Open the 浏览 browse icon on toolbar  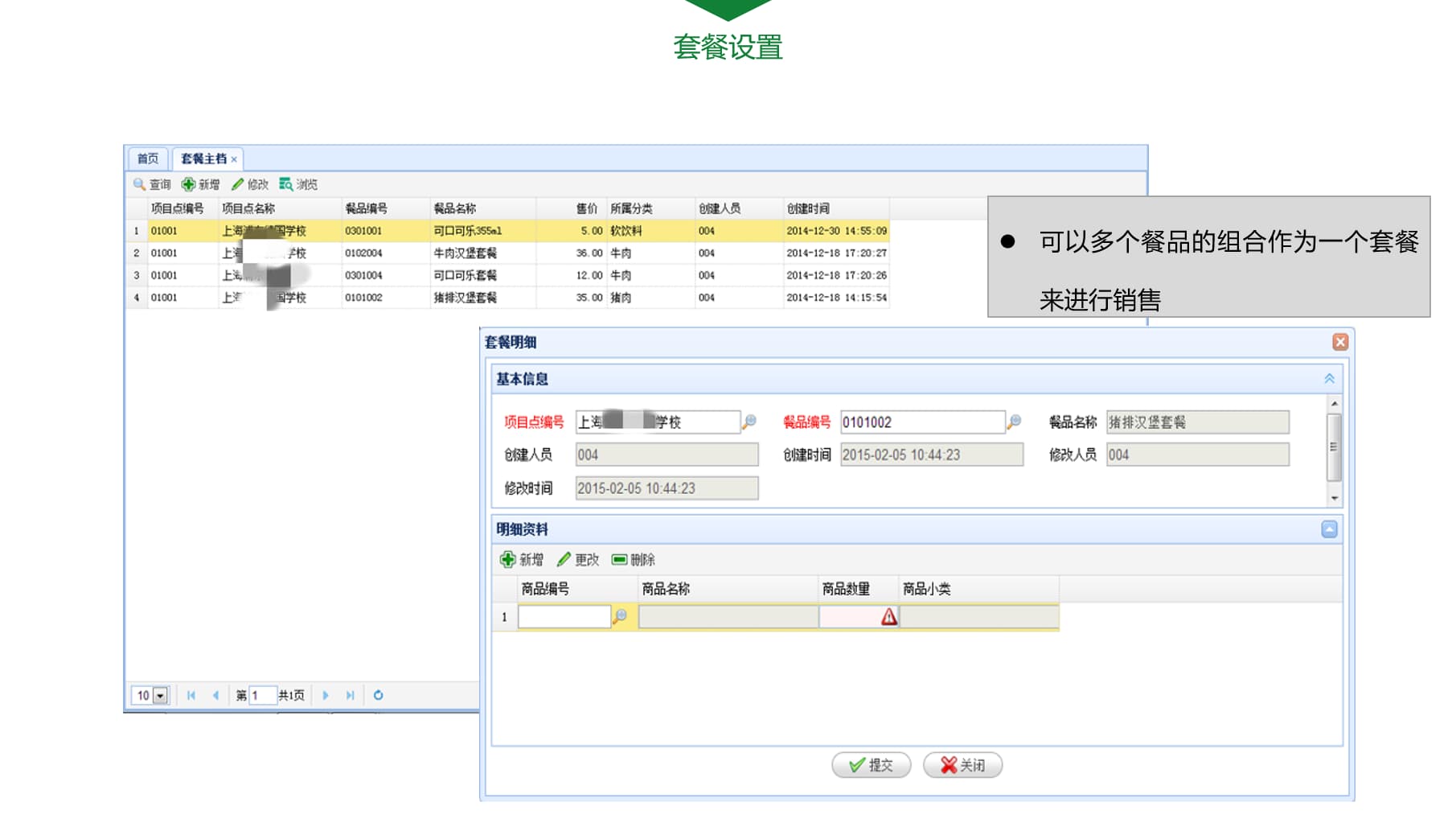pos(285,183)
